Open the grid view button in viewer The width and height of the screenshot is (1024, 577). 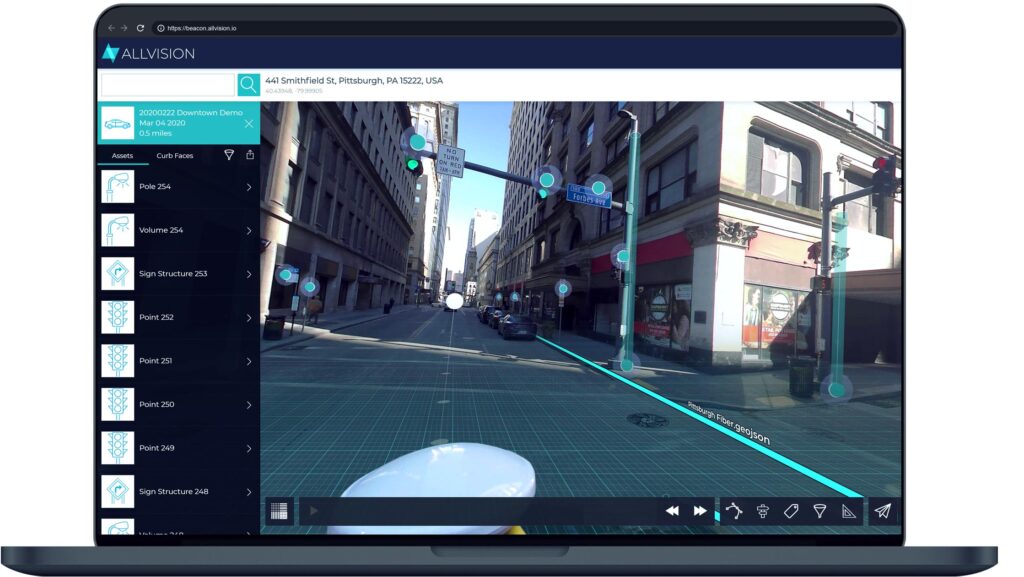[279, 511]
